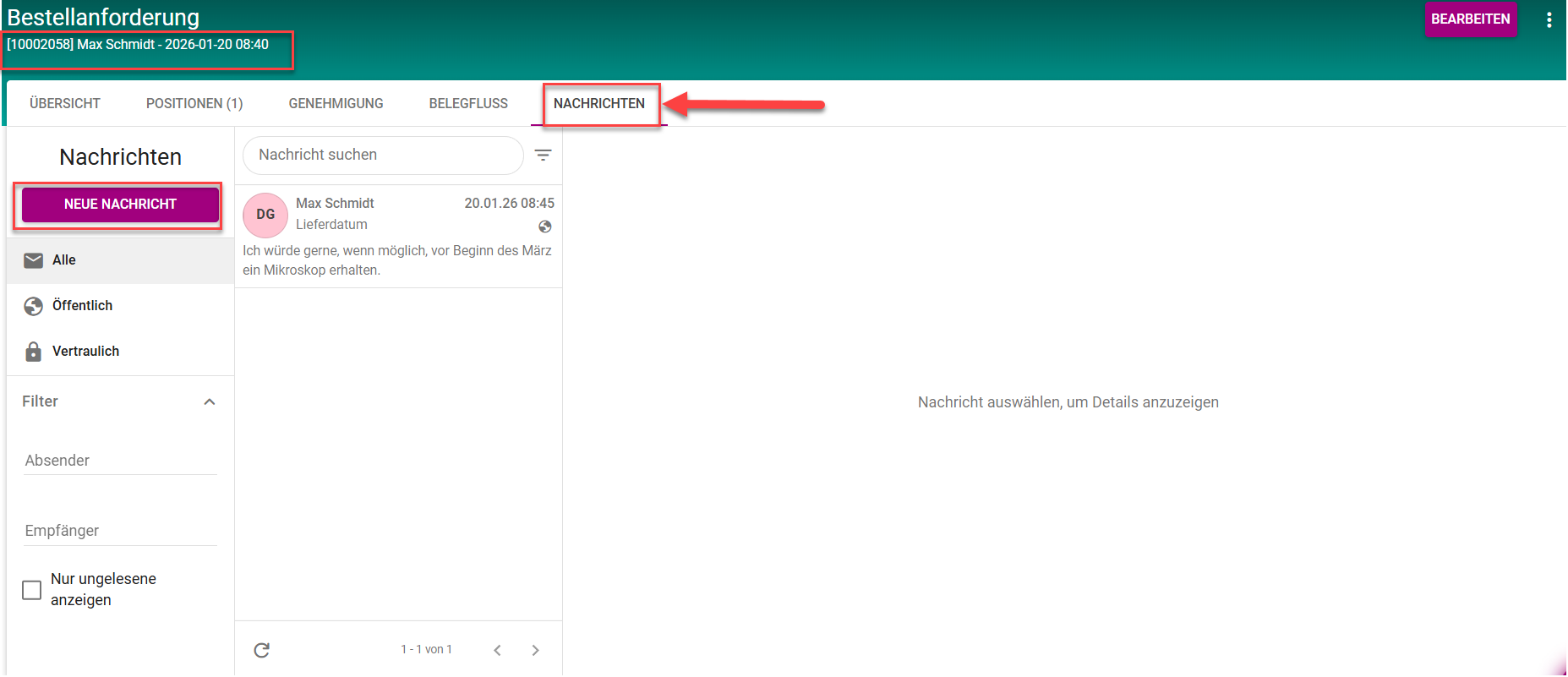Click the Absender filter field
1568x677 pixels.
point(120,461)
